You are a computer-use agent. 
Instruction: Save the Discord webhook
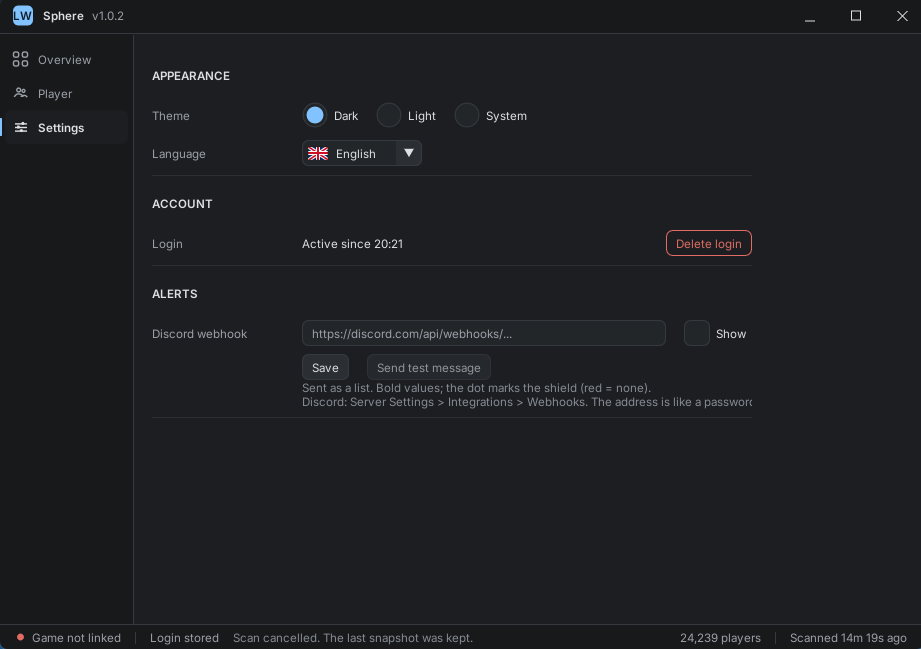(325, 367)
